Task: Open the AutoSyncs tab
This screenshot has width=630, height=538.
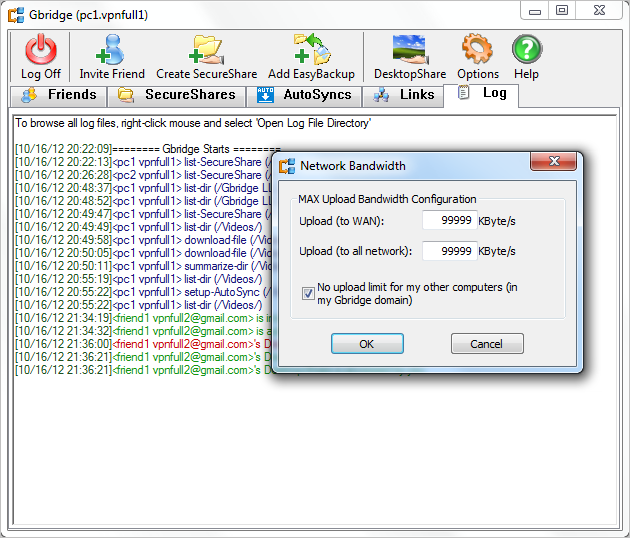Action: [304, 95]
